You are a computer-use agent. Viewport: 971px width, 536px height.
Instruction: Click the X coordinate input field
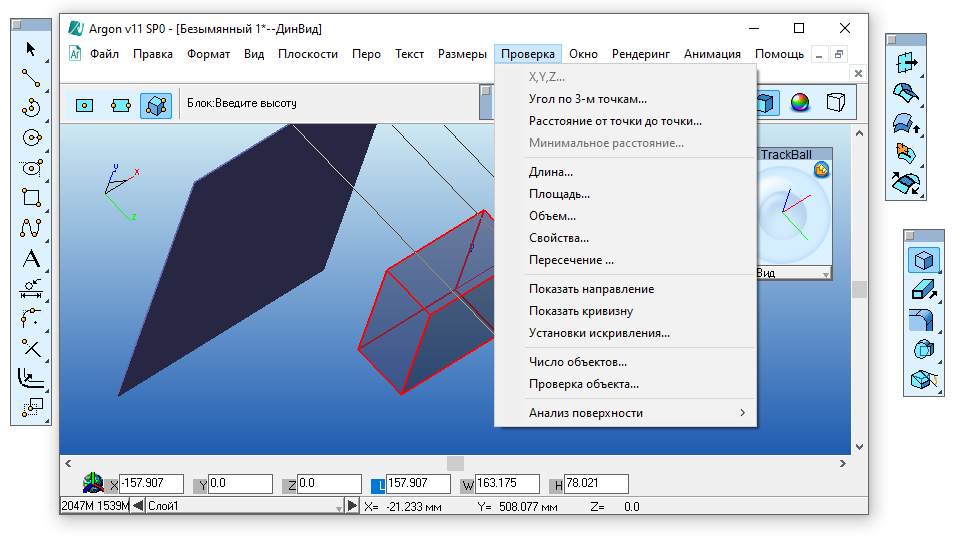coord(151,483)
